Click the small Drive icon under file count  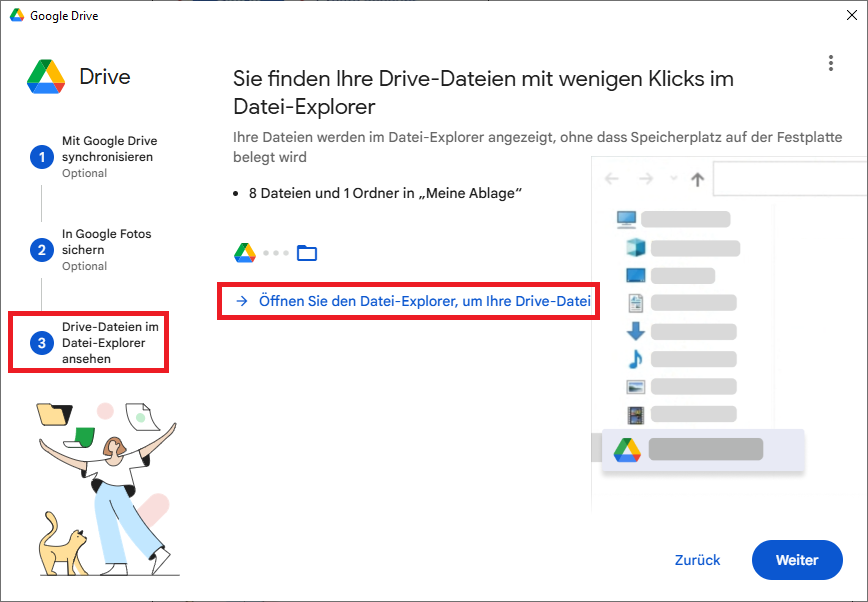coord(245,253)
